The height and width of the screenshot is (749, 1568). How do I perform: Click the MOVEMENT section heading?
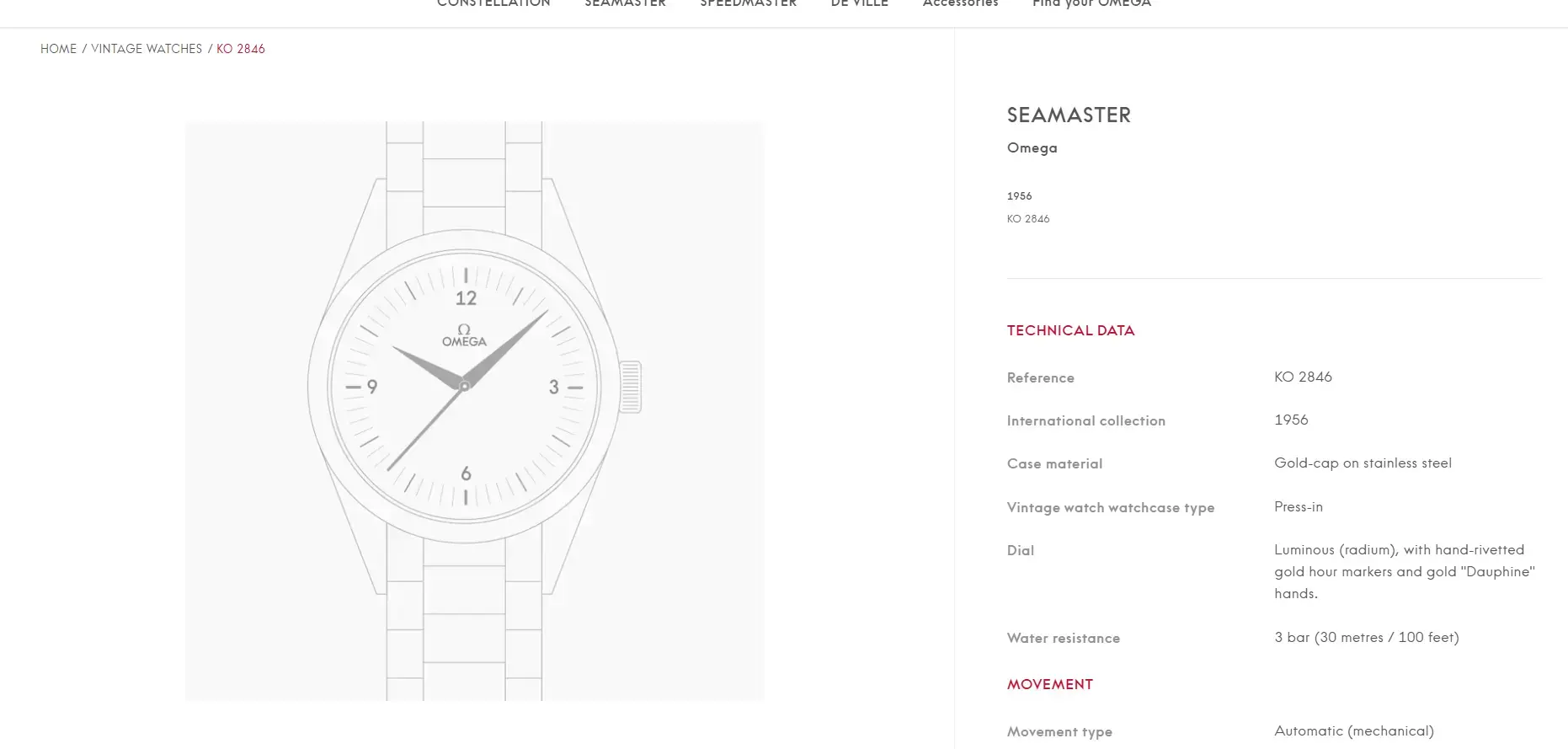pos(1049,684)
